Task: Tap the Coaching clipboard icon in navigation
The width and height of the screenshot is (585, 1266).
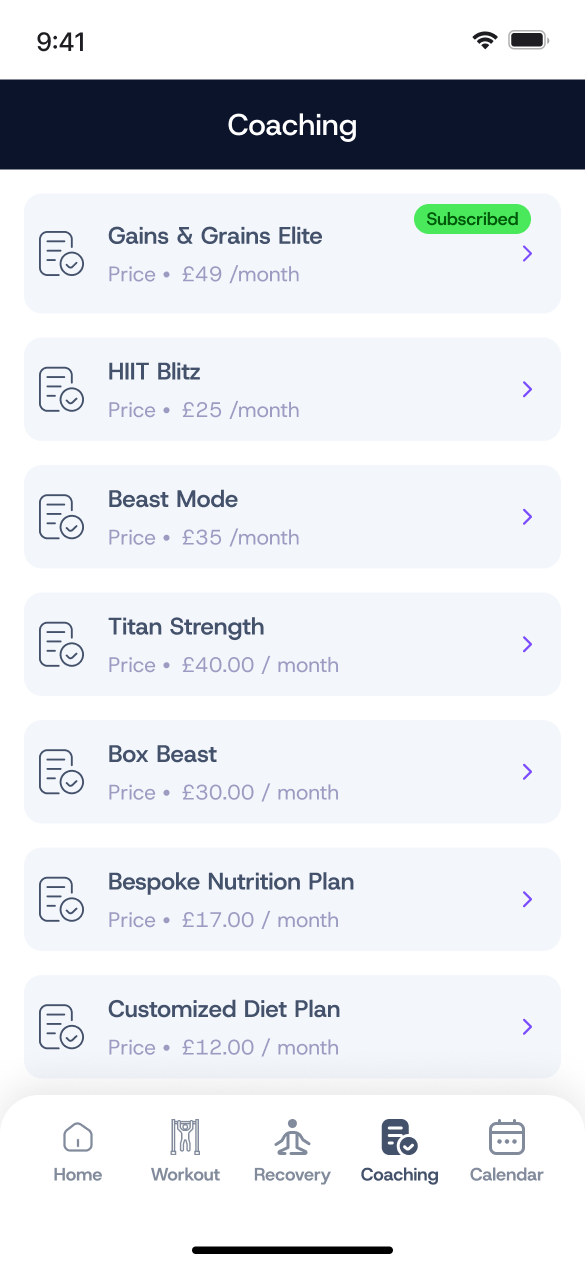Action: click(x=399, y=1137)
